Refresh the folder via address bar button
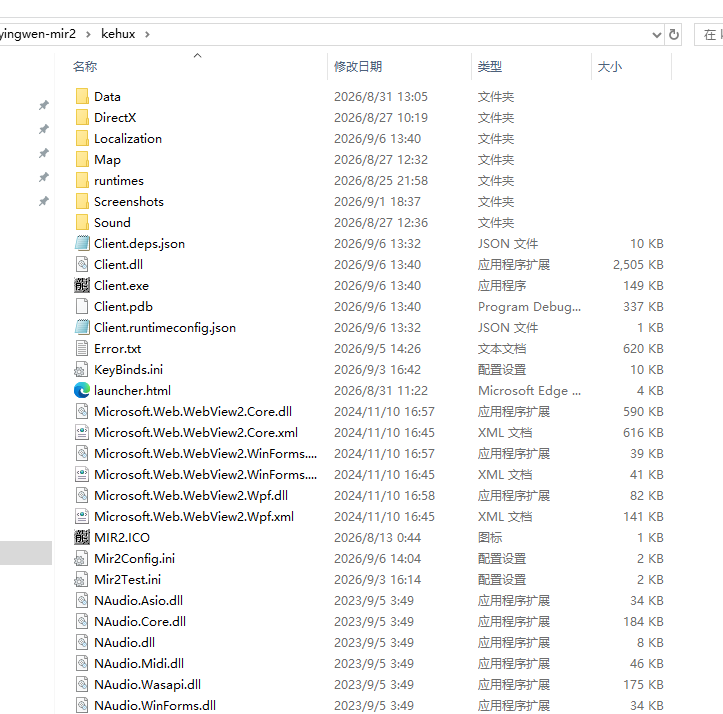Screen dimensions: 723x714 (x=674, y=35)
